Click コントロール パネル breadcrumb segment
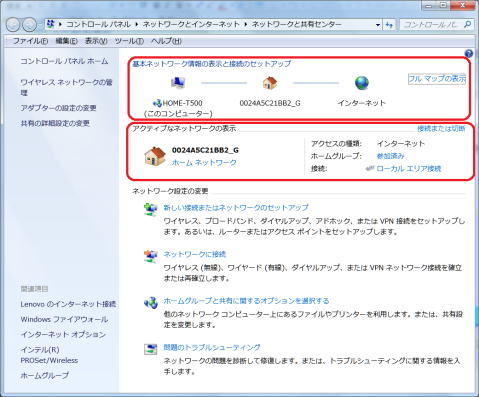The image size is (479, 397). pos(98,24)
